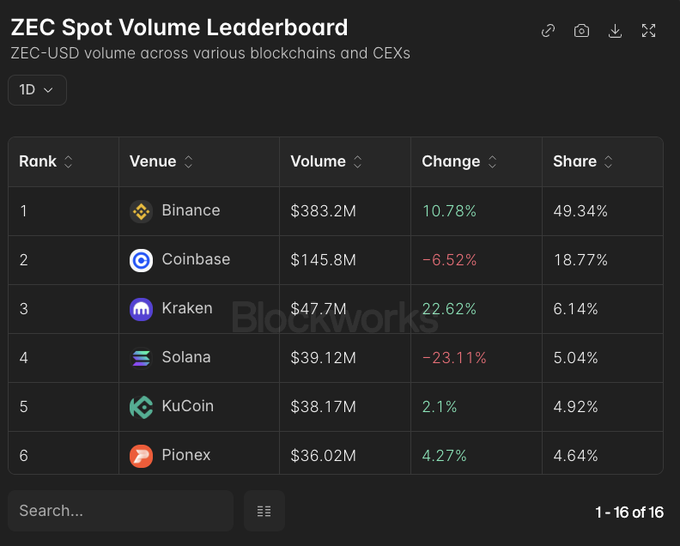Select the Kraken venue name
680x546 pixels.
tap(187, 308)
